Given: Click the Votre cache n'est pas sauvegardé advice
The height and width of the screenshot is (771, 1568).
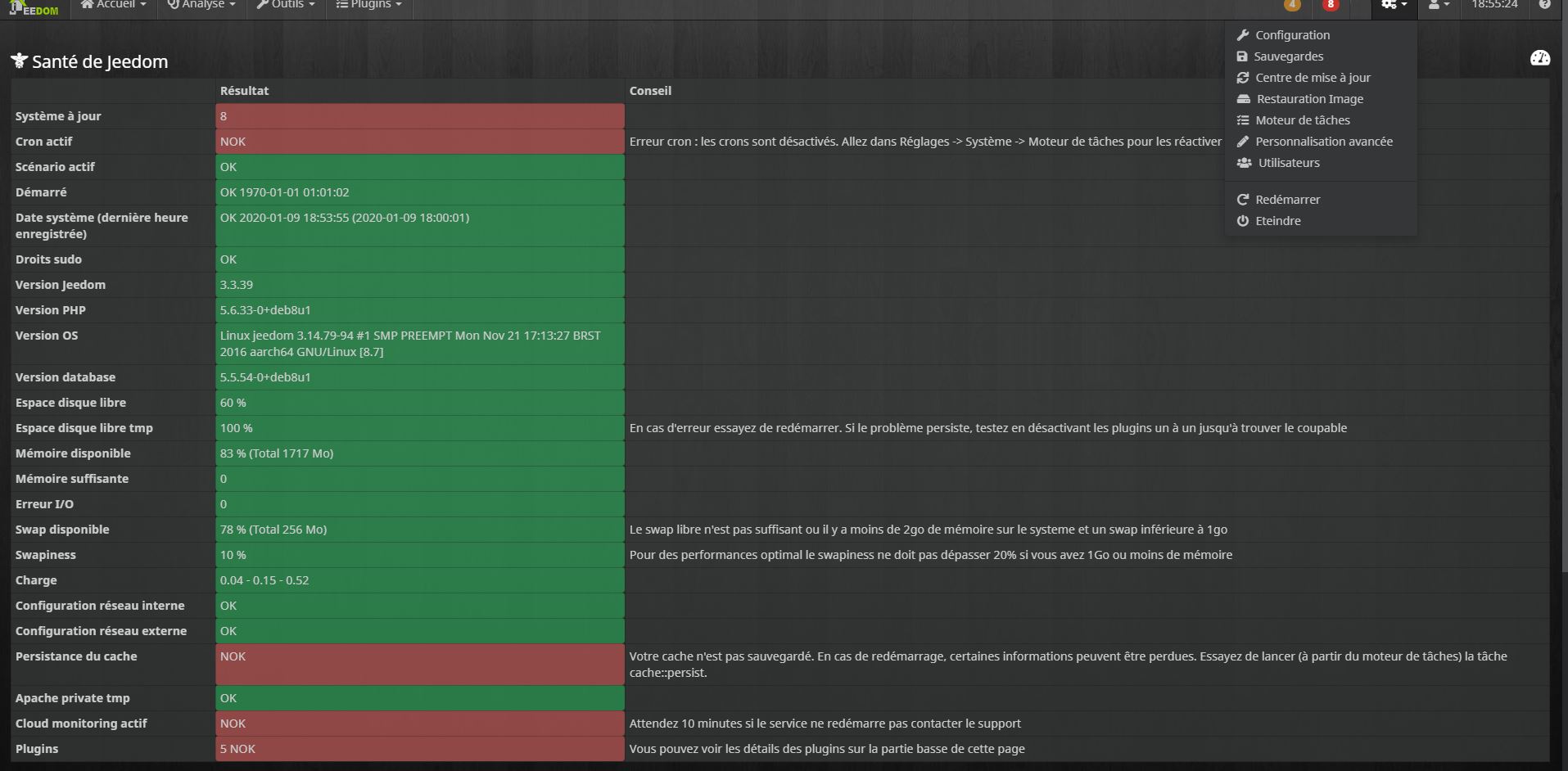Looking at the screenshot, I should (x=1068, y=665).
